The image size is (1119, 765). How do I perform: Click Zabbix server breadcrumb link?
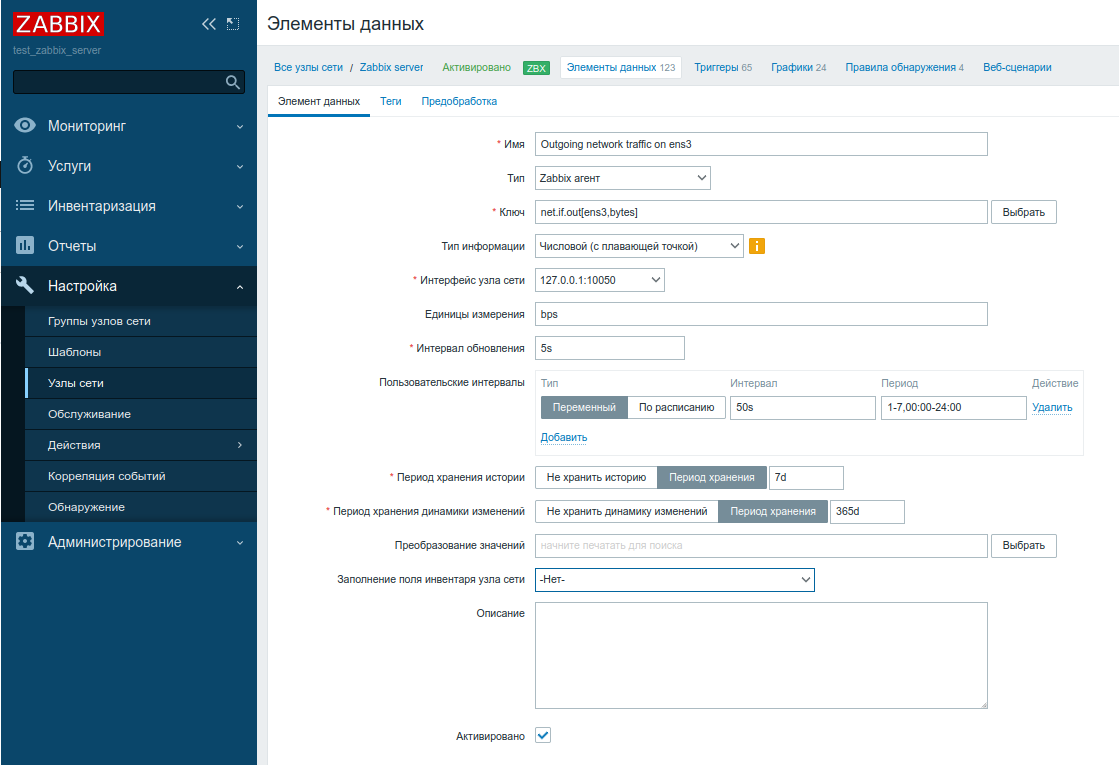click(391, 67)
